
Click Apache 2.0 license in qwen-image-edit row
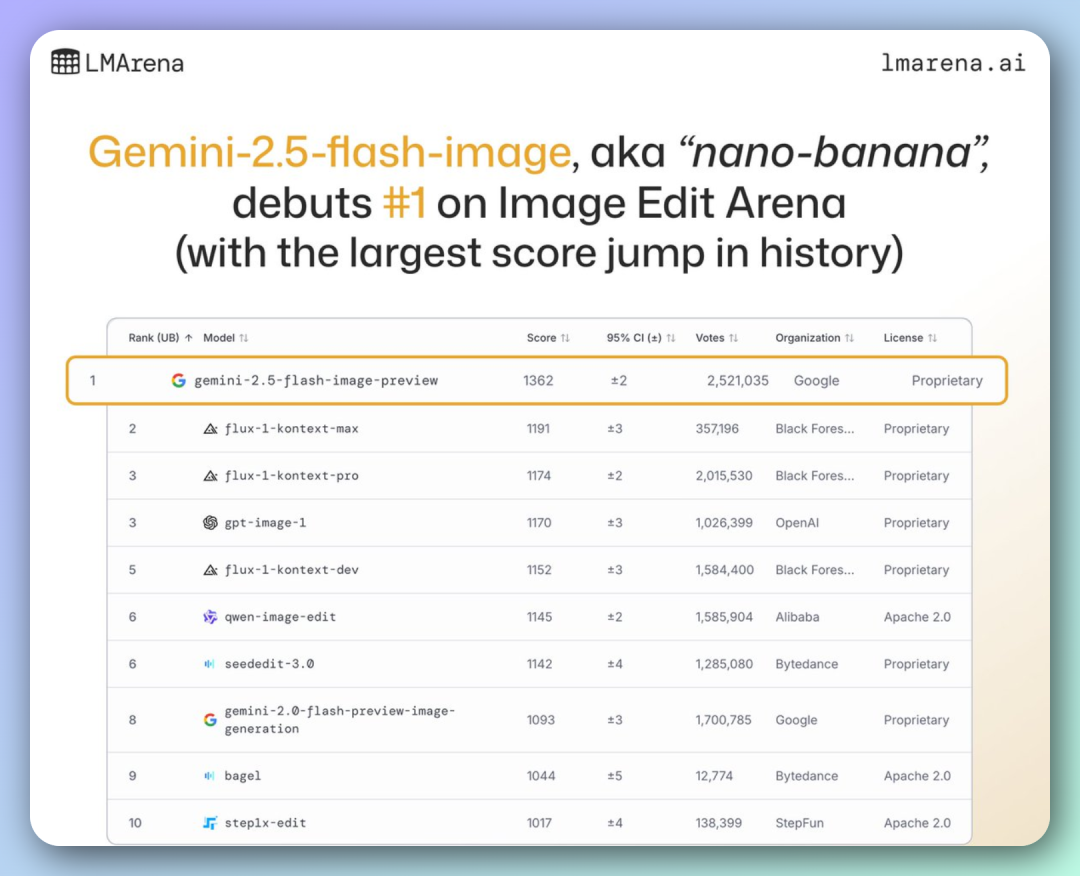tap(917, 617)
